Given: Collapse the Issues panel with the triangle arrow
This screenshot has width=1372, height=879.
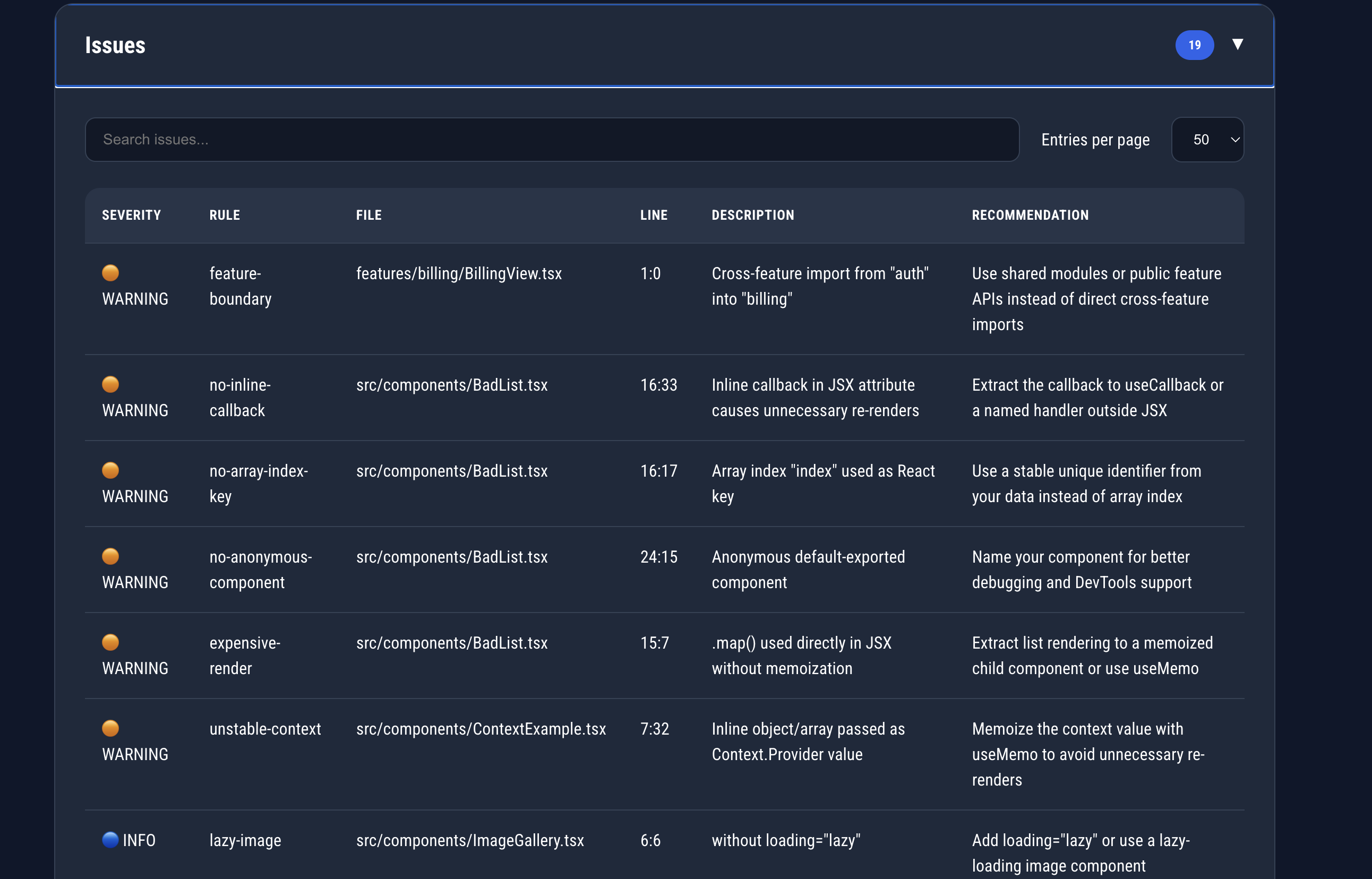Looking at the screenshot, I should point(1237,45).
